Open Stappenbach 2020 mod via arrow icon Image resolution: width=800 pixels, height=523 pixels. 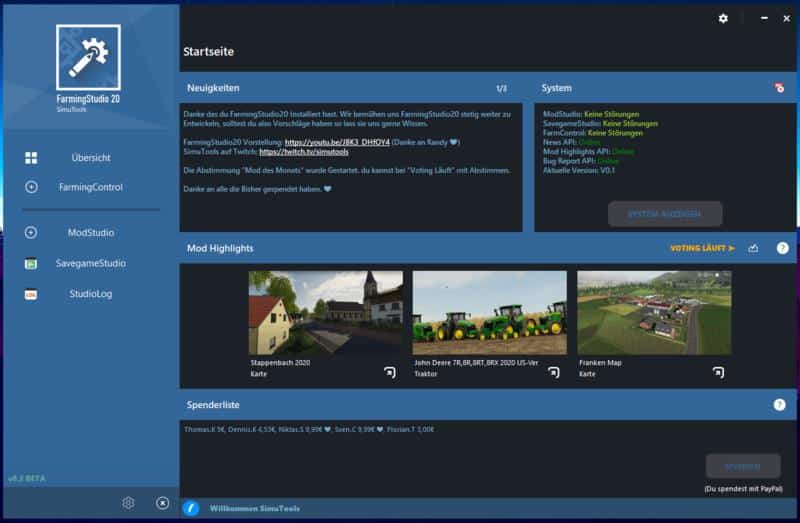390,372
